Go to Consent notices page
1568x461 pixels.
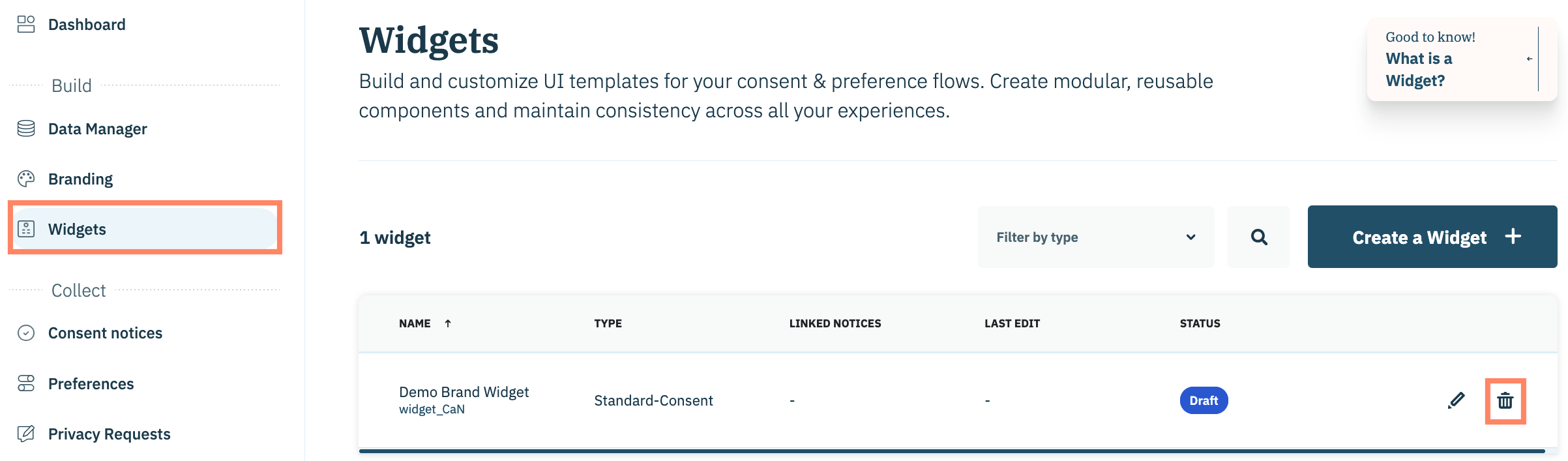105,333
